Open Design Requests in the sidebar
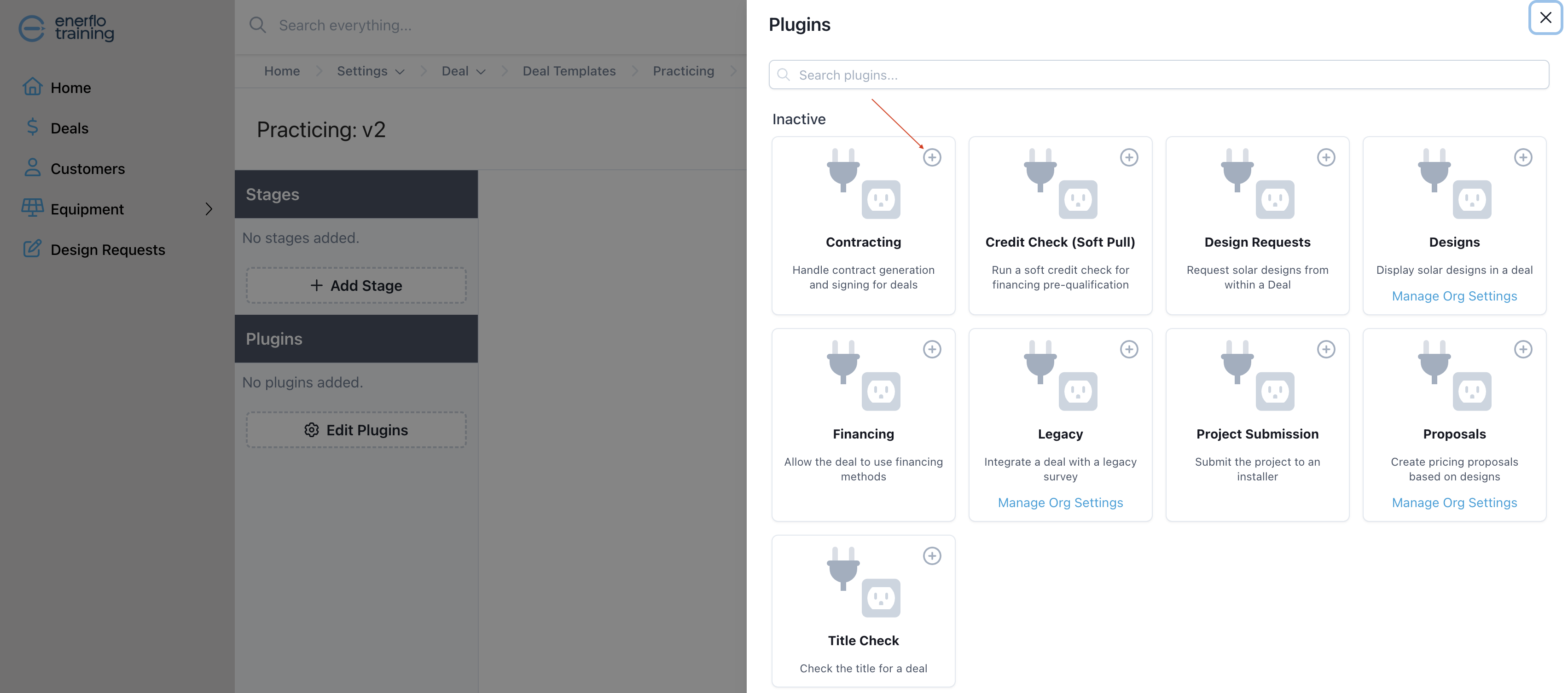Screen dimensions: 1568x693 pyautogui.click(x=108, y=250)
